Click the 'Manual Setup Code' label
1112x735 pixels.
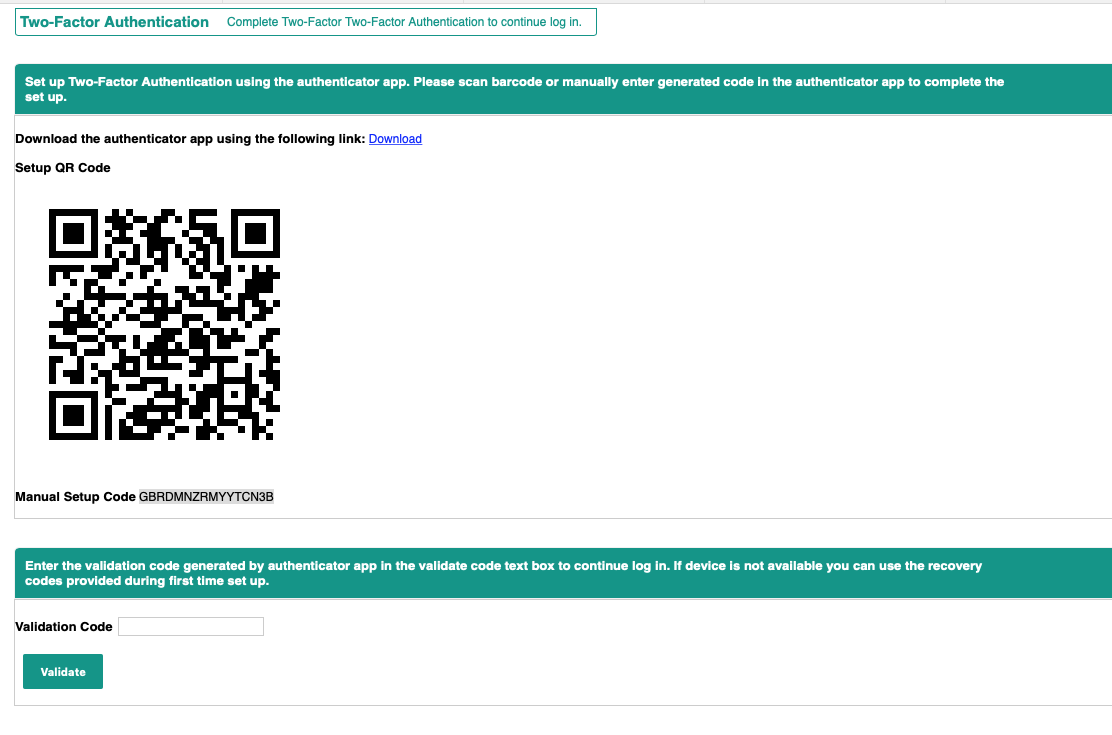click(x=75, y=497)
